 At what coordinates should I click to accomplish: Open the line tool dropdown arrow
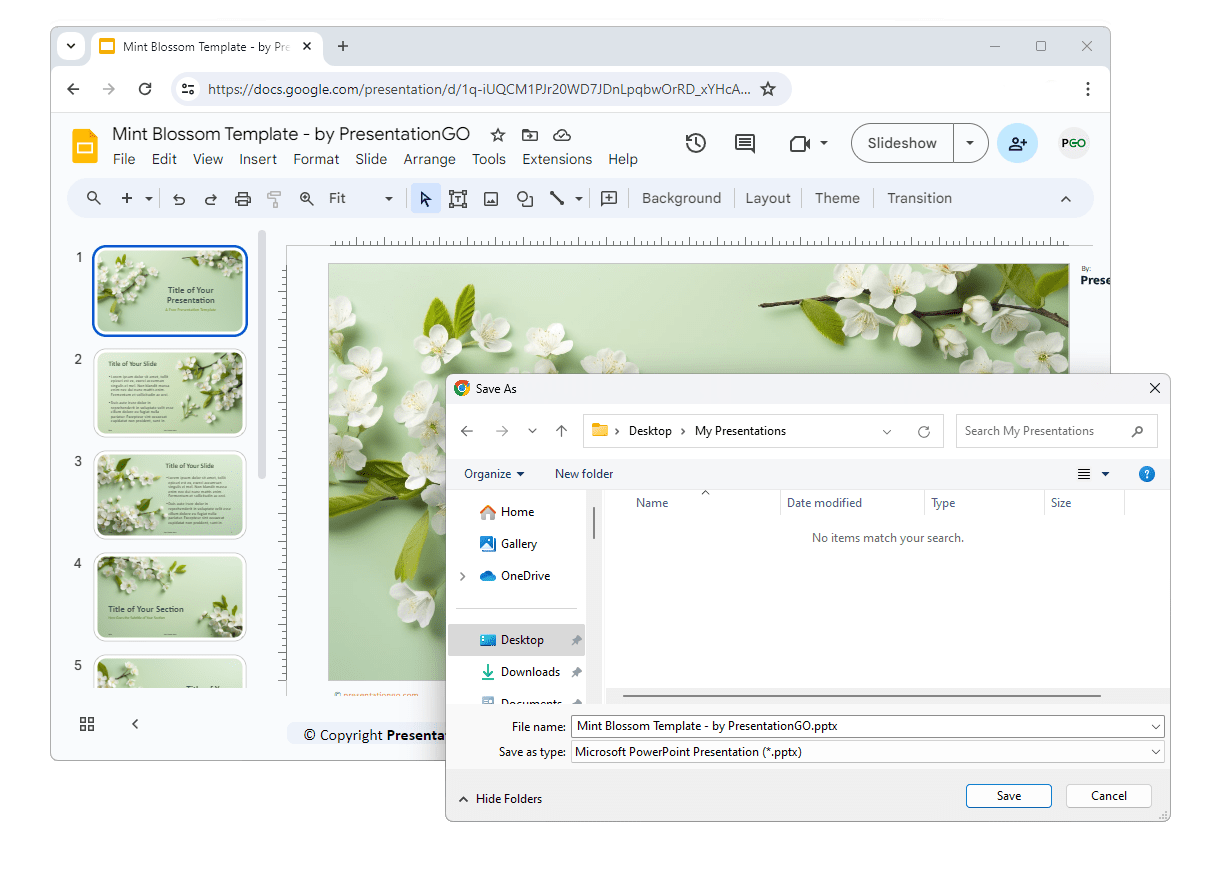[579, 199]
